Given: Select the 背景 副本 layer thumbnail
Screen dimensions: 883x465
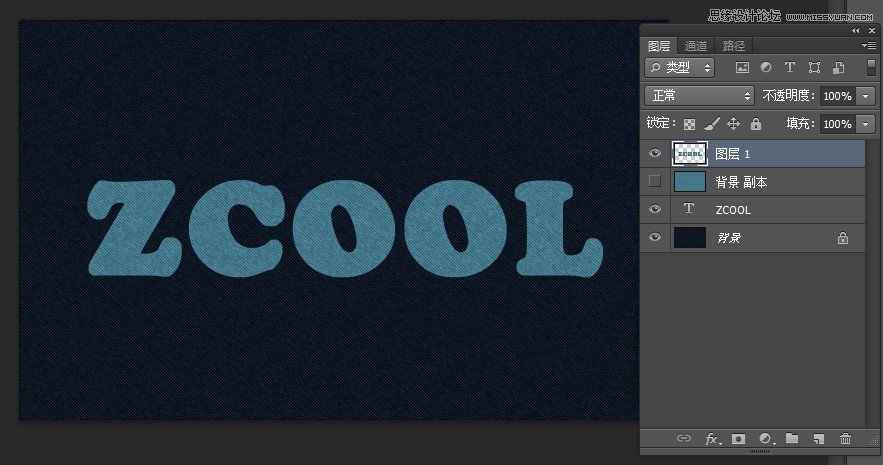Looking at the screenshot, I should click(689, 181).
